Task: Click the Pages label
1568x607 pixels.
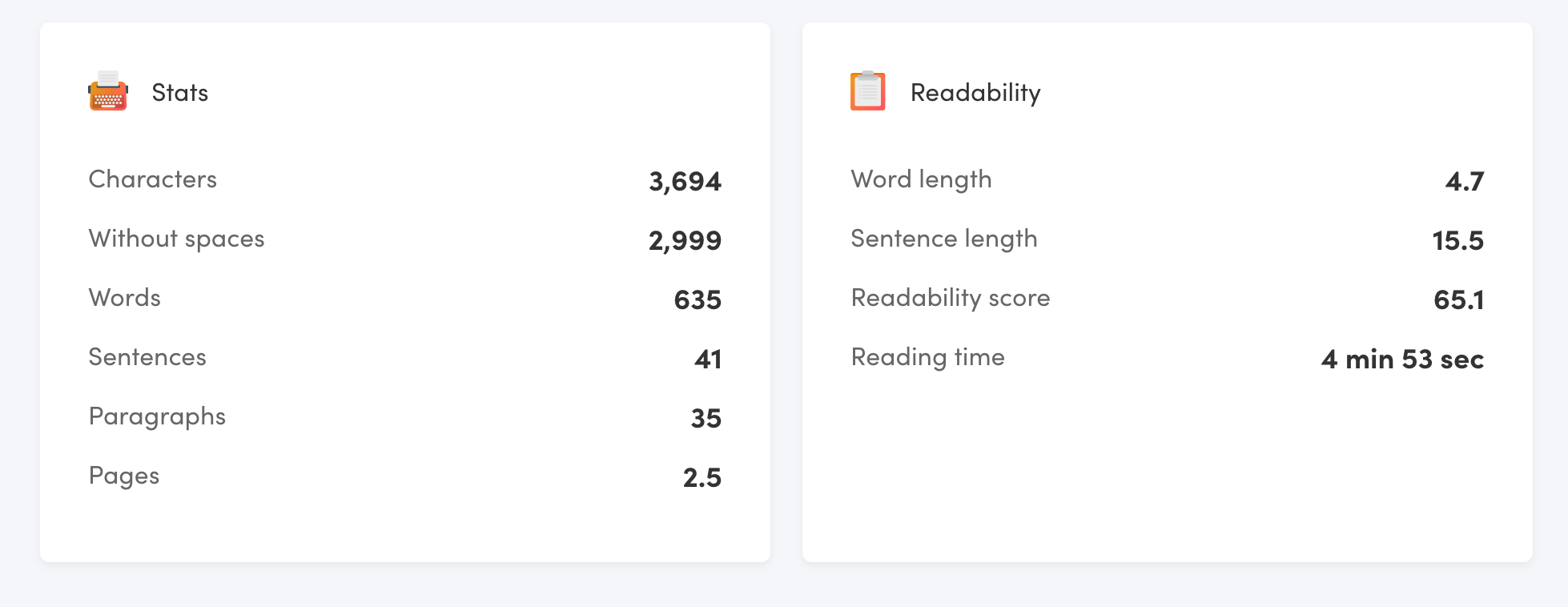Action: [124, 476]
